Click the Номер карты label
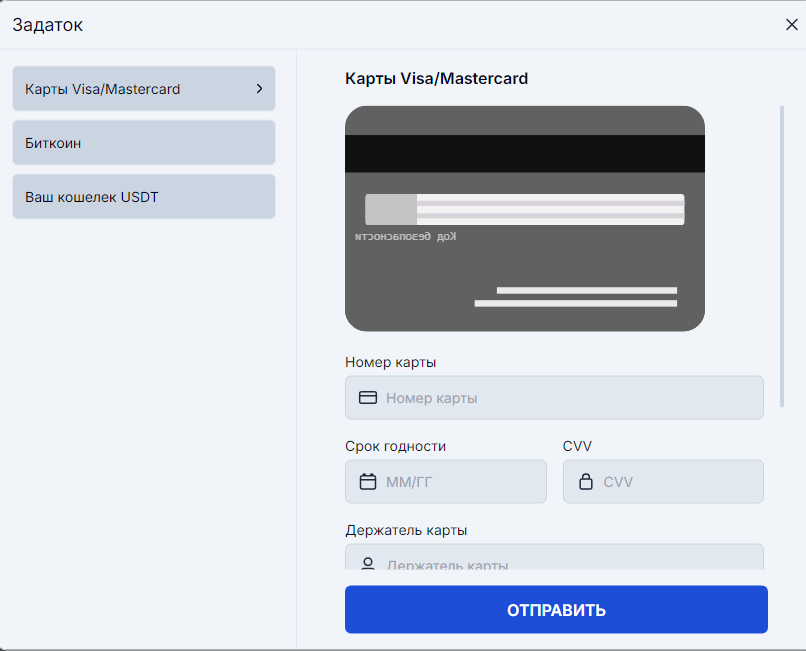 coord(391,362)
